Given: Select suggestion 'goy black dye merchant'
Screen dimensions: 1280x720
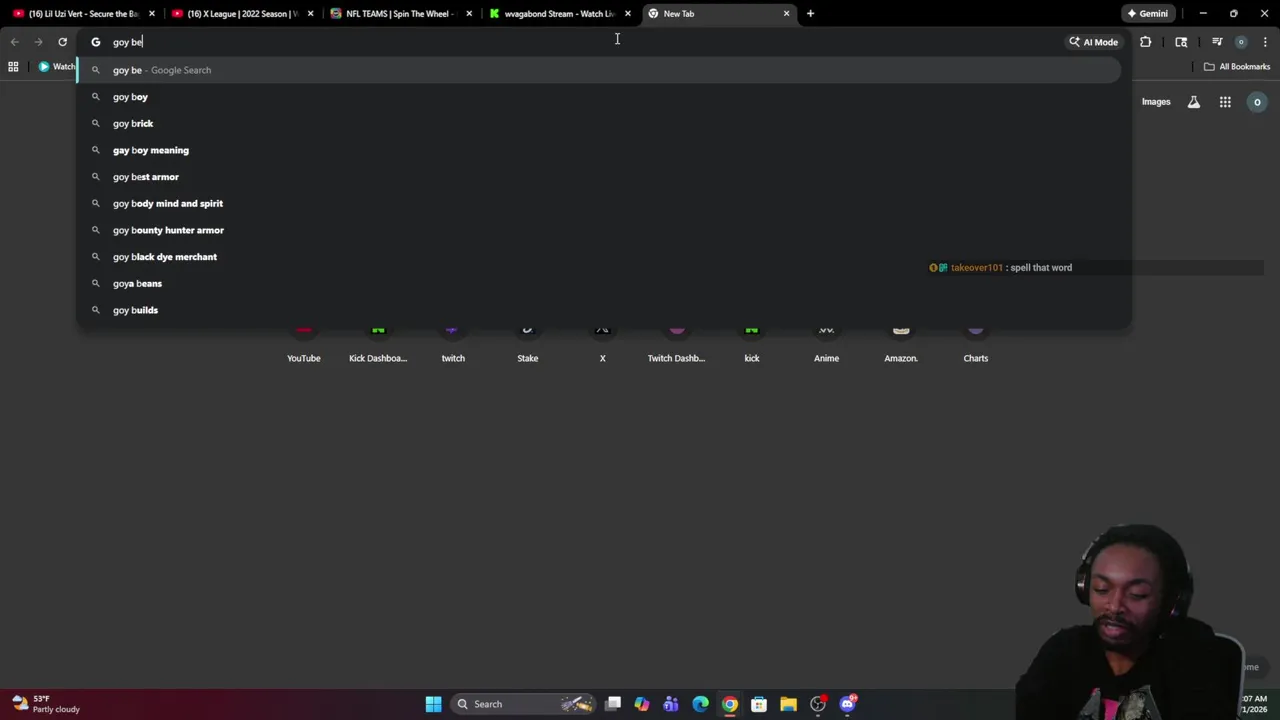Looking at the screenshot, I should pos(598,257).
